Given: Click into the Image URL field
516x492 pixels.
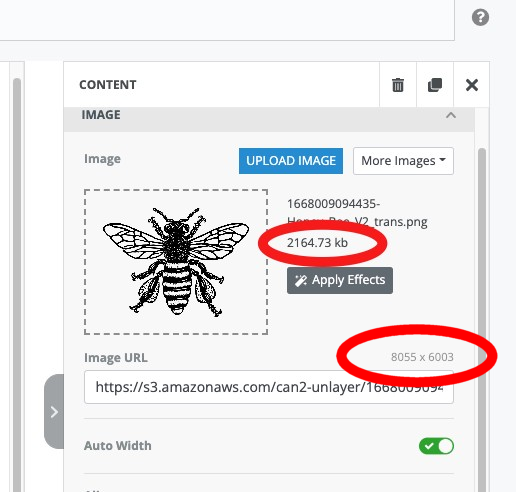Looking at the screenshot, I should [269, 387].
